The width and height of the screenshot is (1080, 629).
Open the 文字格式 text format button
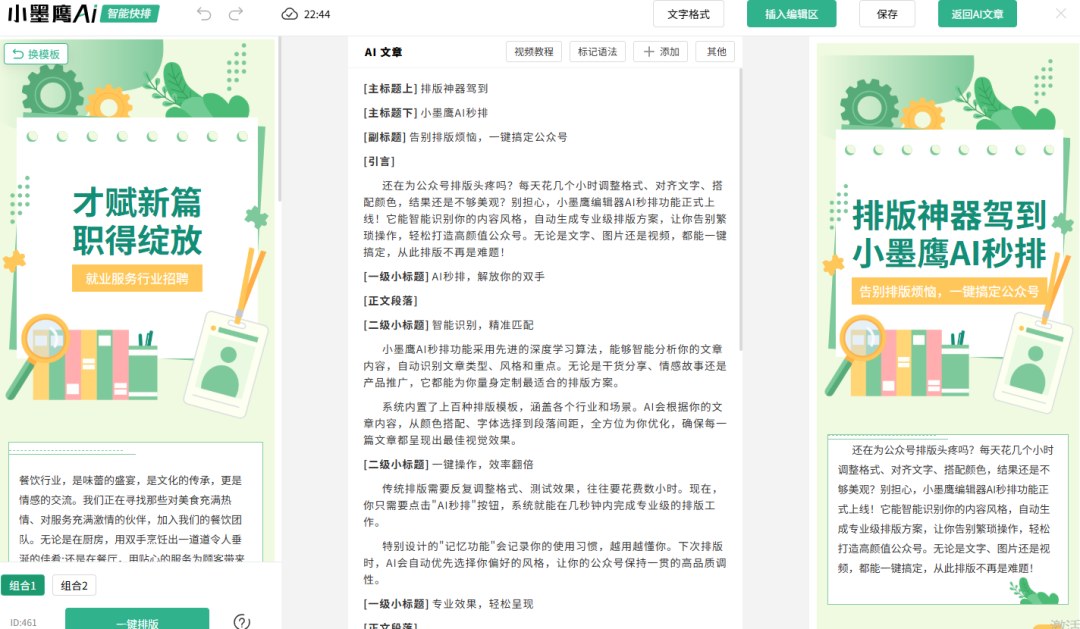pyautogui.click(x=688, y=14)
